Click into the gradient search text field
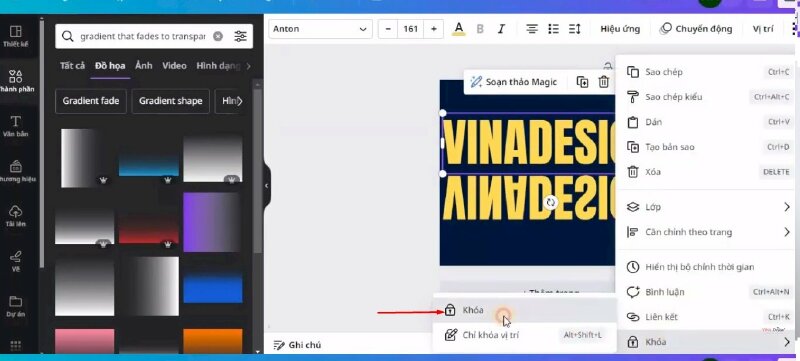 click(x=143, y=36)
